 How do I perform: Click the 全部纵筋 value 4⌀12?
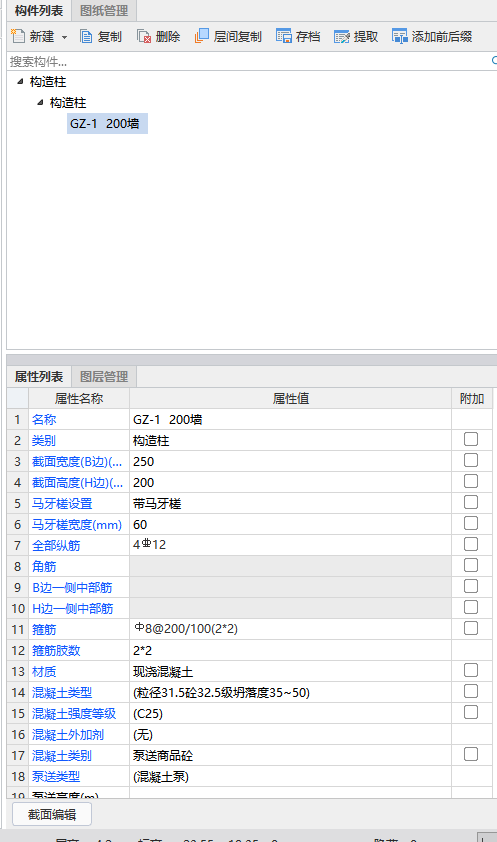(x=290, y=546)
